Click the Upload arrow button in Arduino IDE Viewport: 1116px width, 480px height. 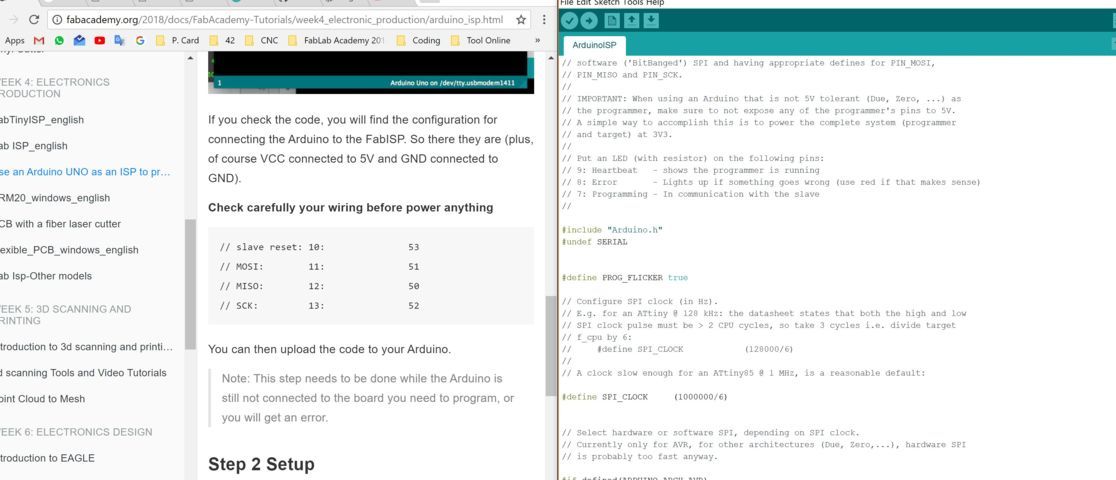pos(589,21)
